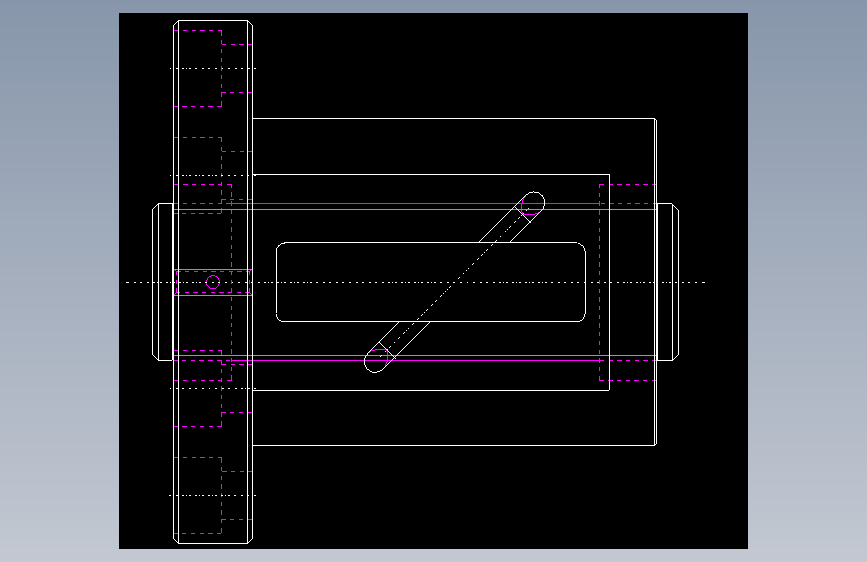Select the small magenta circle on the centerline
This screenshot has height=562, width=867.
click(x=213, y=283)
